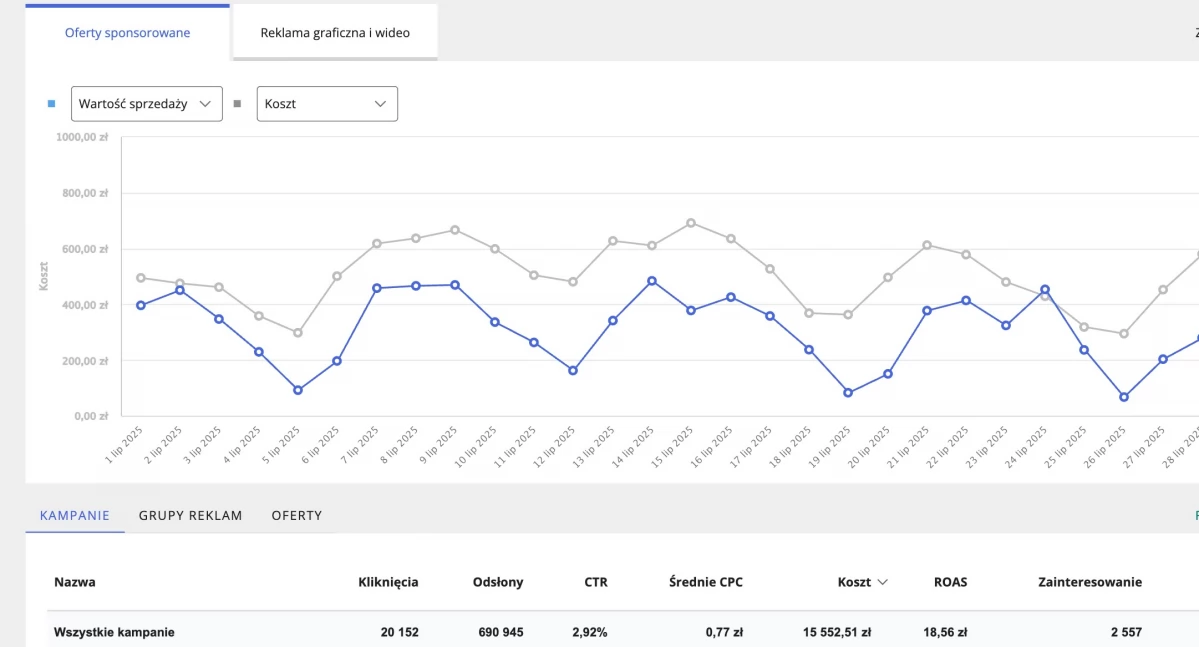Click the blue legend square for sales value
Screen dimensions: 1199x647
coord(51,104)
